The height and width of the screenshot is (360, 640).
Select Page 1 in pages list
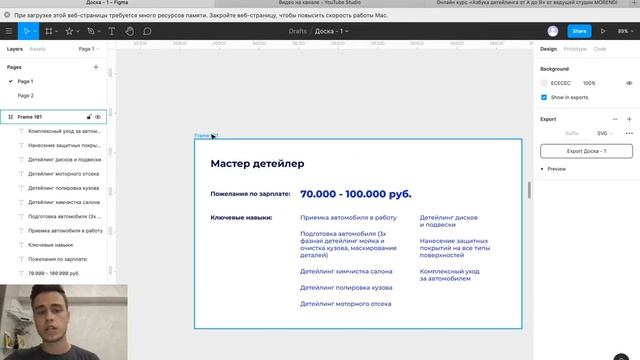[25, 81]
